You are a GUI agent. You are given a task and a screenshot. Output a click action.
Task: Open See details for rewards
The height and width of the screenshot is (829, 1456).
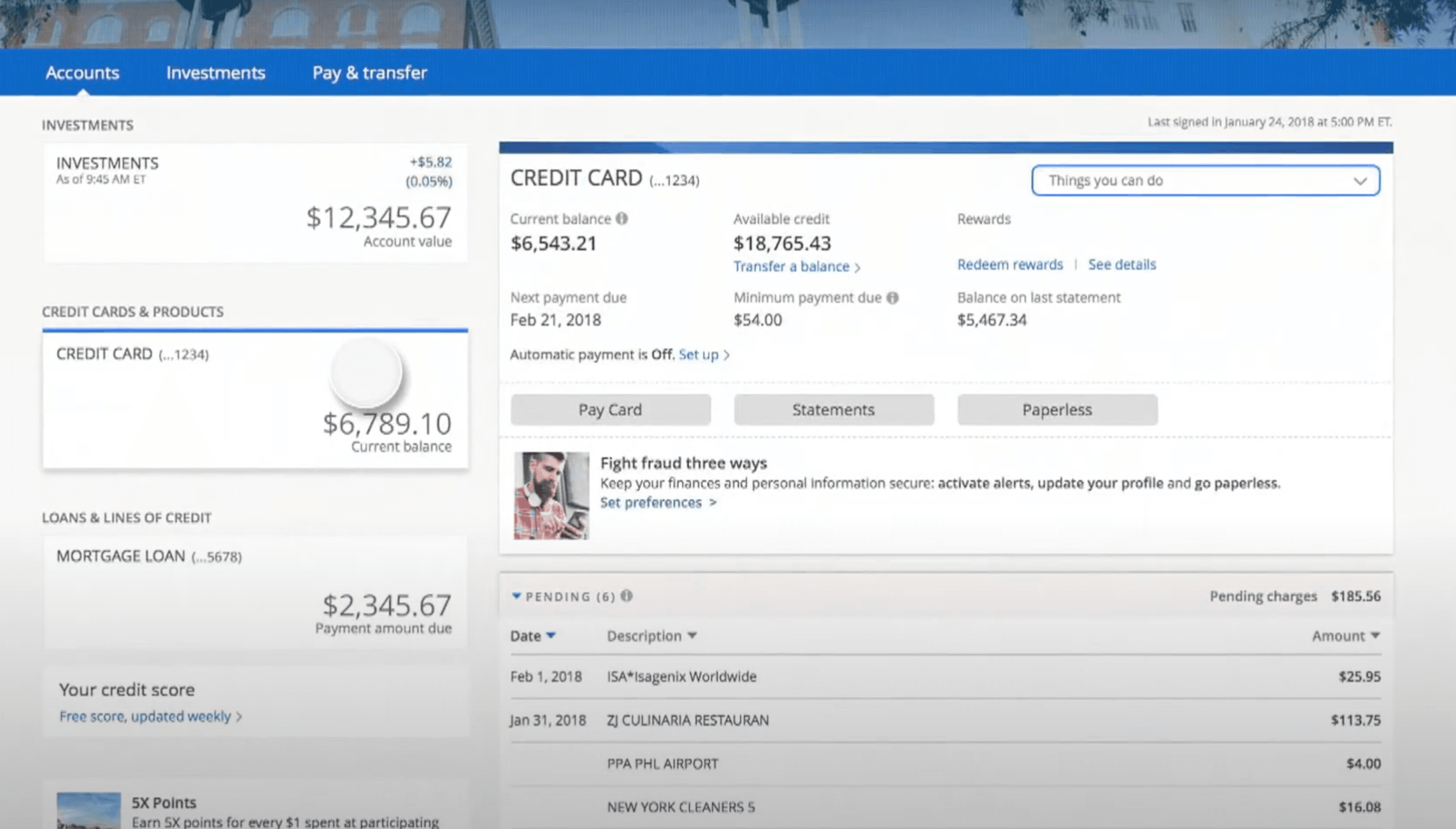point(1122,264)
